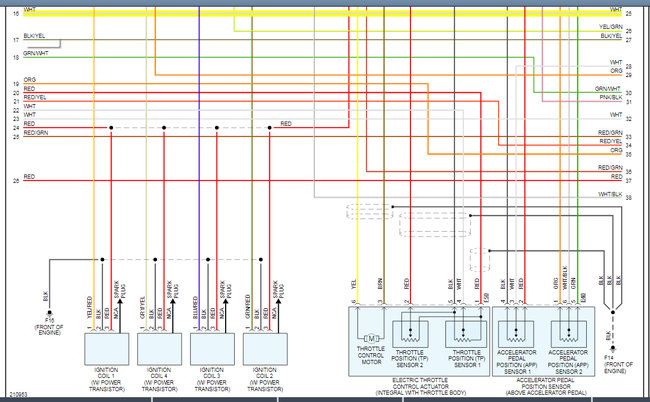
Task: Click the ORG label beside number 29
Action: [x=616, y=71]
